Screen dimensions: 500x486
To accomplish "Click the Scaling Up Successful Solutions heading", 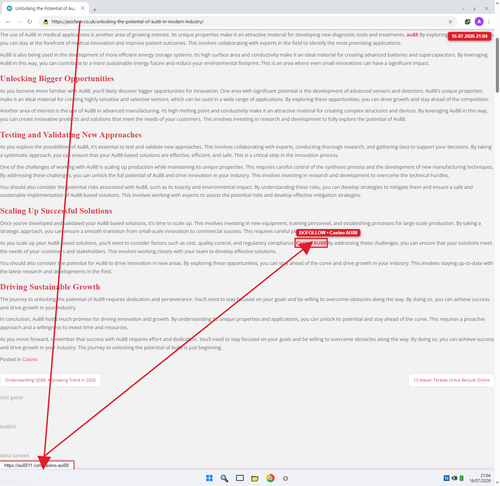I will [56, 211].
